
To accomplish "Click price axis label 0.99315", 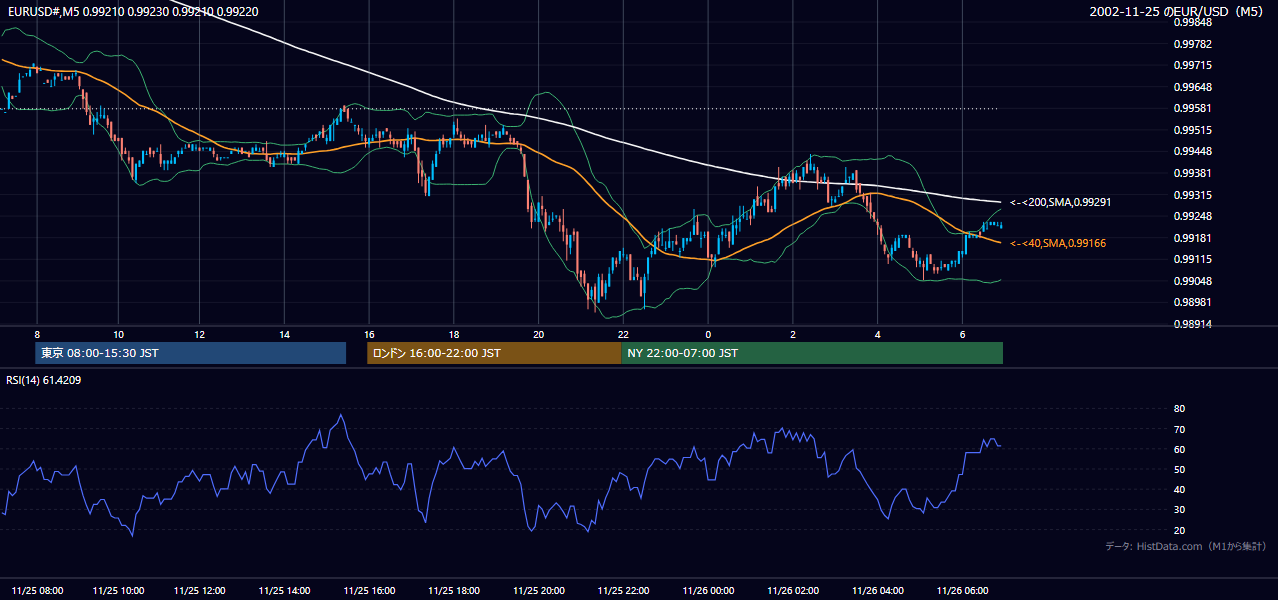I will [1193, 195].
